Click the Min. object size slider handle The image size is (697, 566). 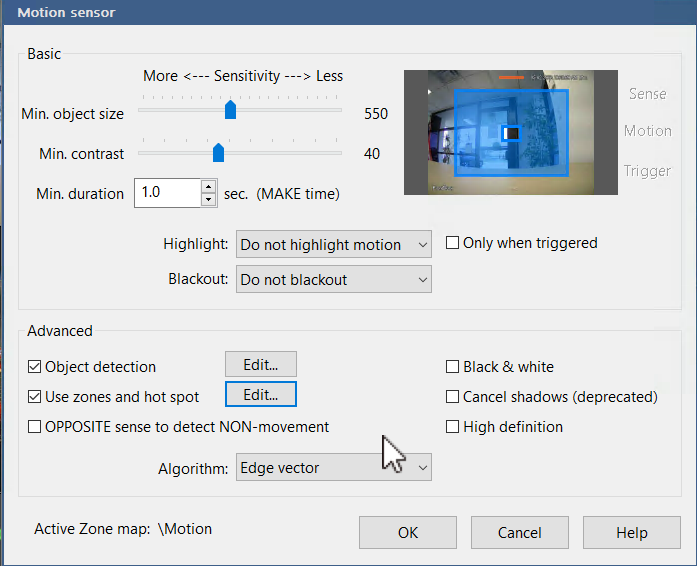230,110
